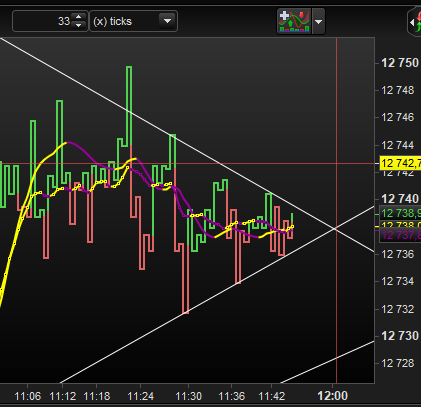
Task: Expand the arrow beside the indicator icon
Action: click(318, 22)
